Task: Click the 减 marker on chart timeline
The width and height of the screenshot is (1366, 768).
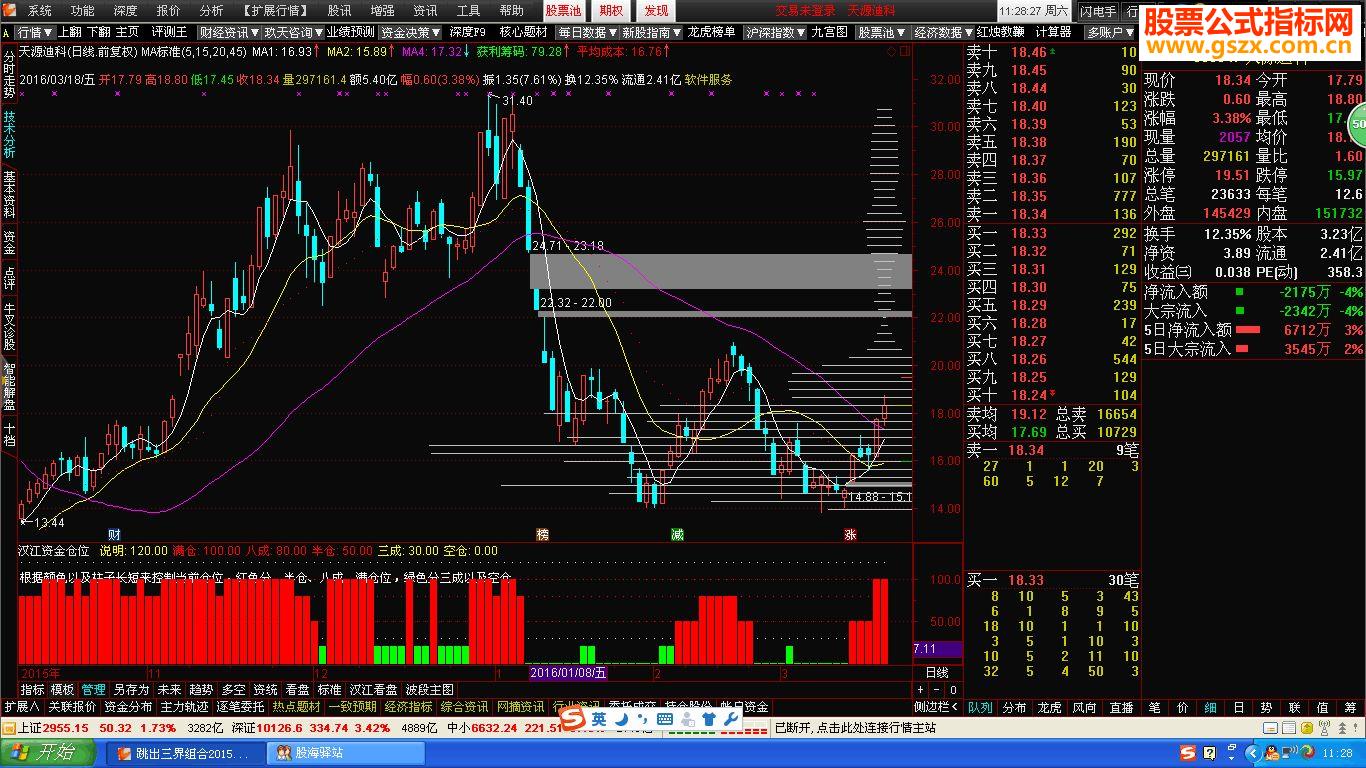Action: 678,534
